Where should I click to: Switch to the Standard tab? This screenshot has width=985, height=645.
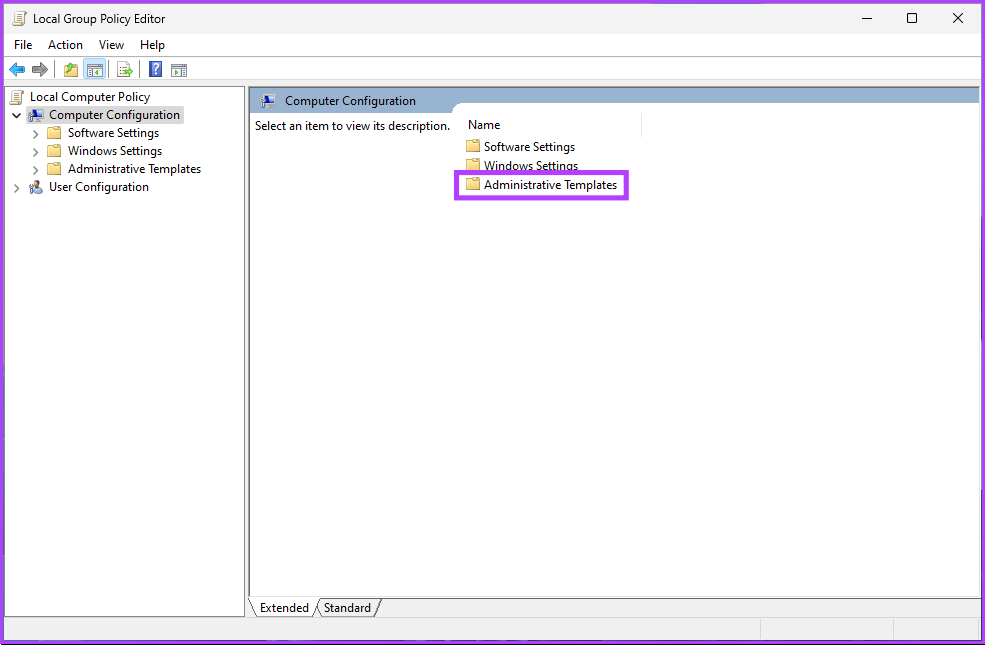[347, 608]
